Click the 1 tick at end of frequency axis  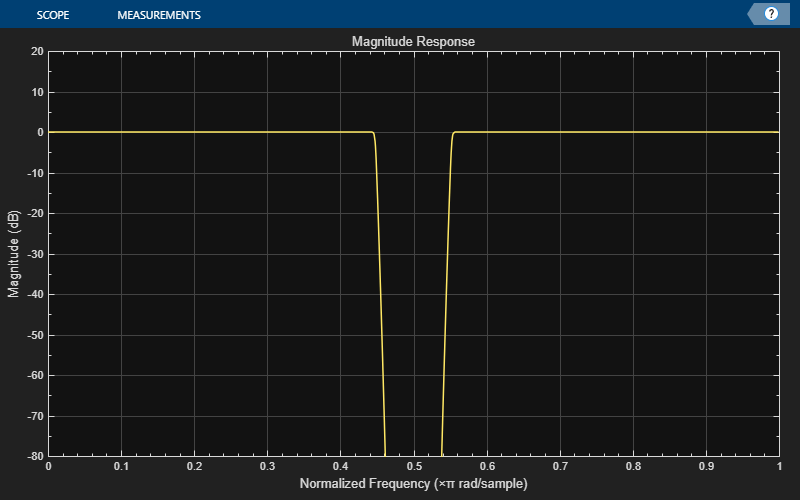778,467
